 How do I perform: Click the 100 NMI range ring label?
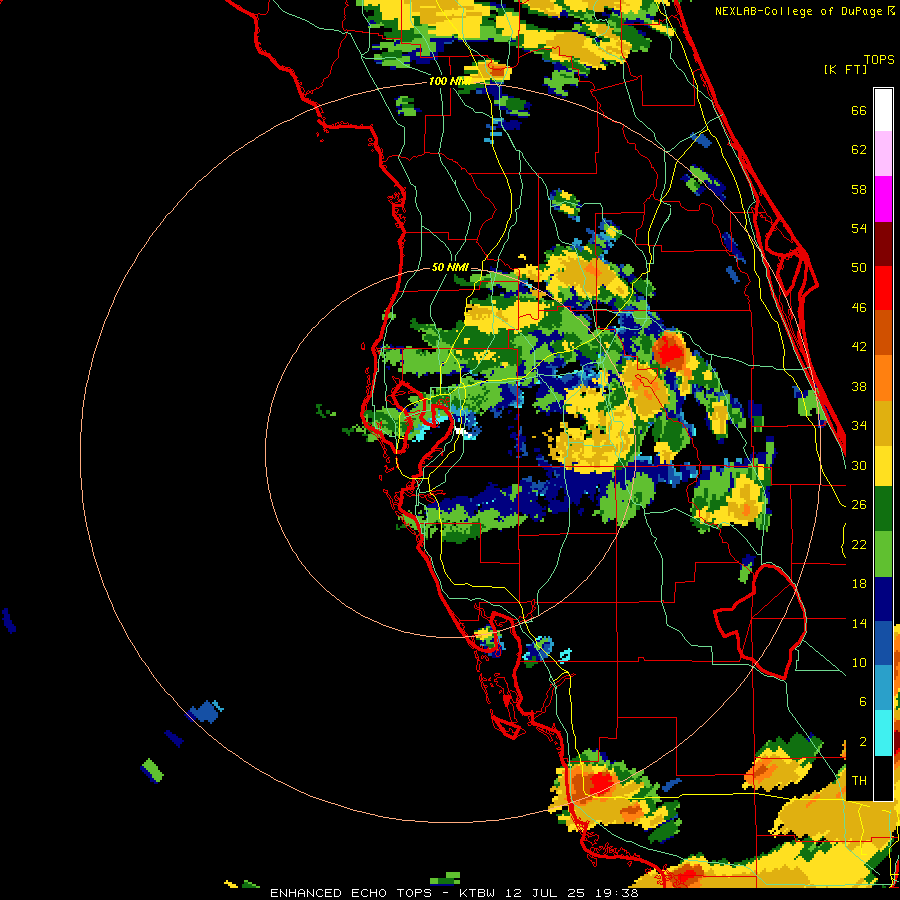[449, 81]
